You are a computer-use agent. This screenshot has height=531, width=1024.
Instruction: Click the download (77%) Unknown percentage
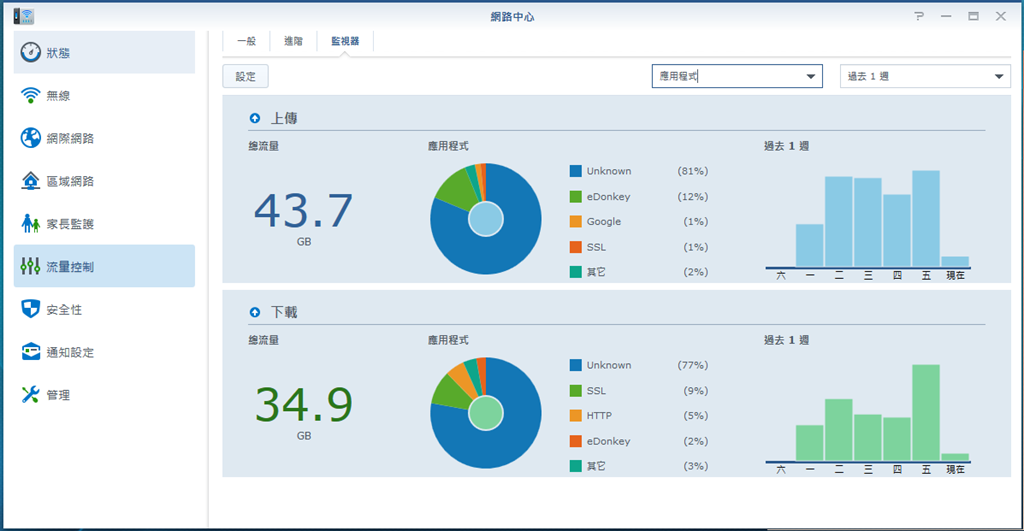coord(692,365)
